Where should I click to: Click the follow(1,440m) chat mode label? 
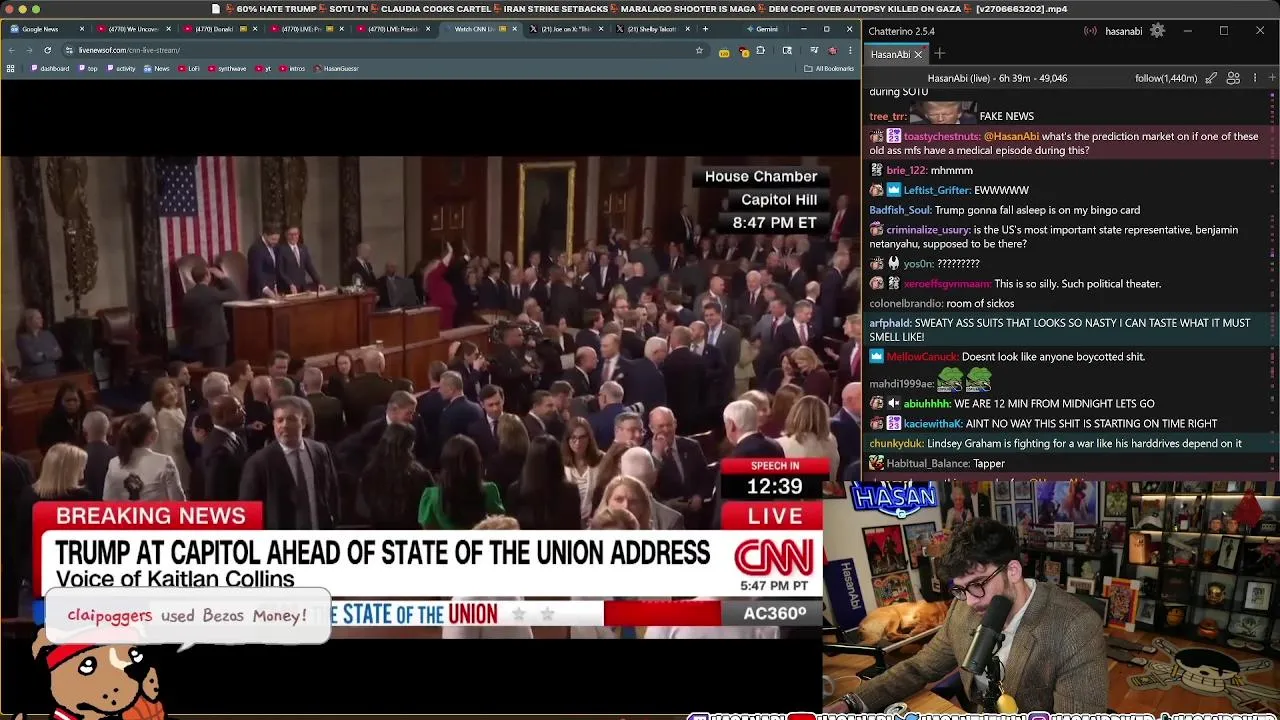1166,78
